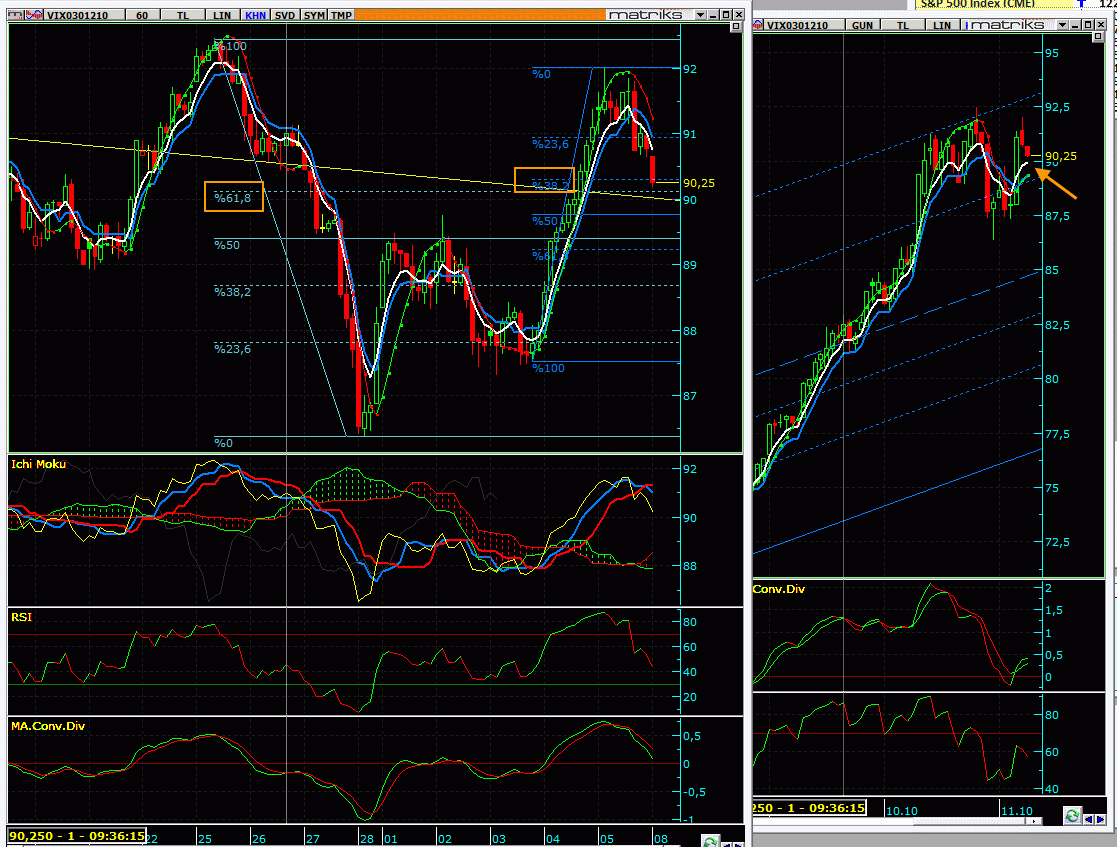1117x847 pixels.
Task: Select the Ichi Moku indicator label
Action: coord(38,464)
